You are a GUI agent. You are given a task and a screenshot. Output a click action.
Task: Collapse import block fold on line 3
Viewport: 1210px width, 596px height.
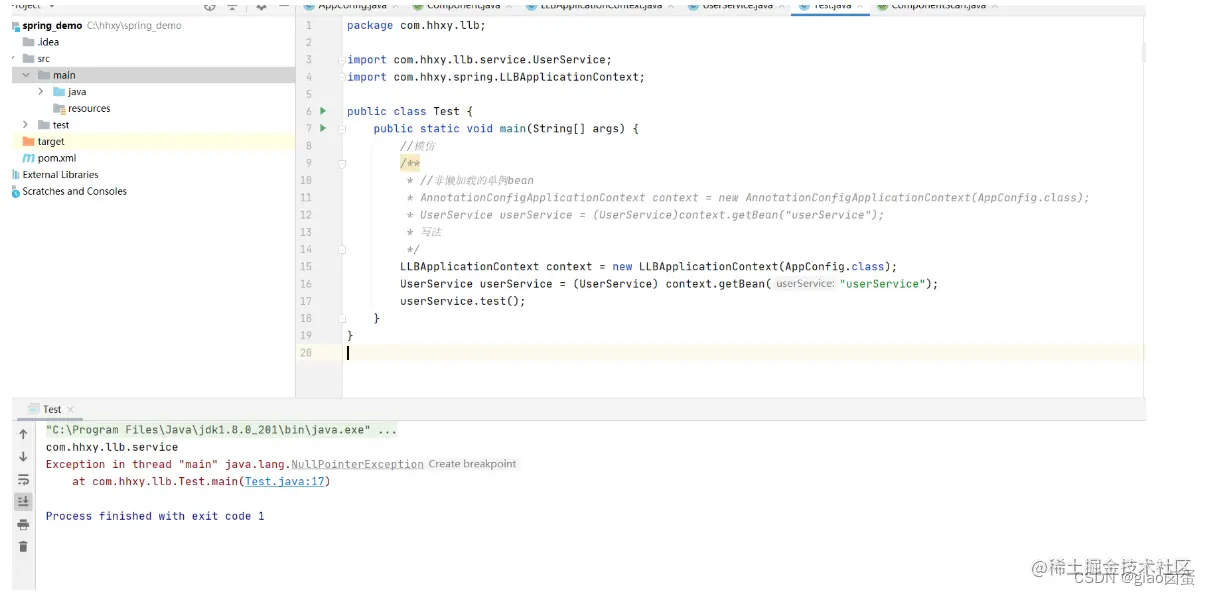(x=342, y=60)
